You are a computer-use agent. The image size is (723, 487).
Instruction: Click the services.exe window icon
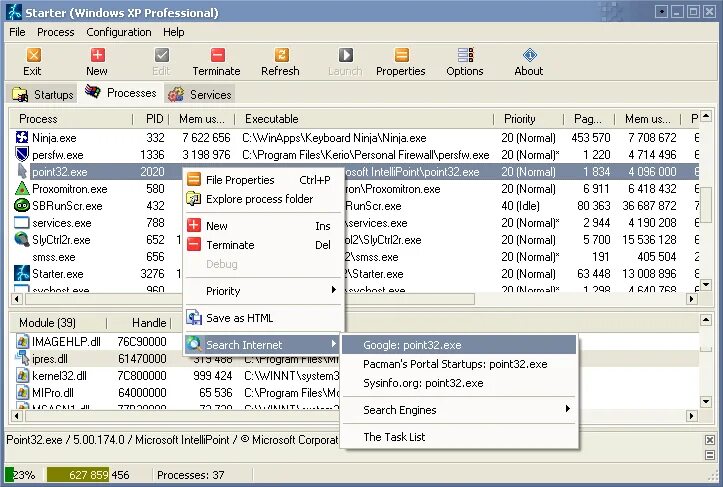point(22,223)
